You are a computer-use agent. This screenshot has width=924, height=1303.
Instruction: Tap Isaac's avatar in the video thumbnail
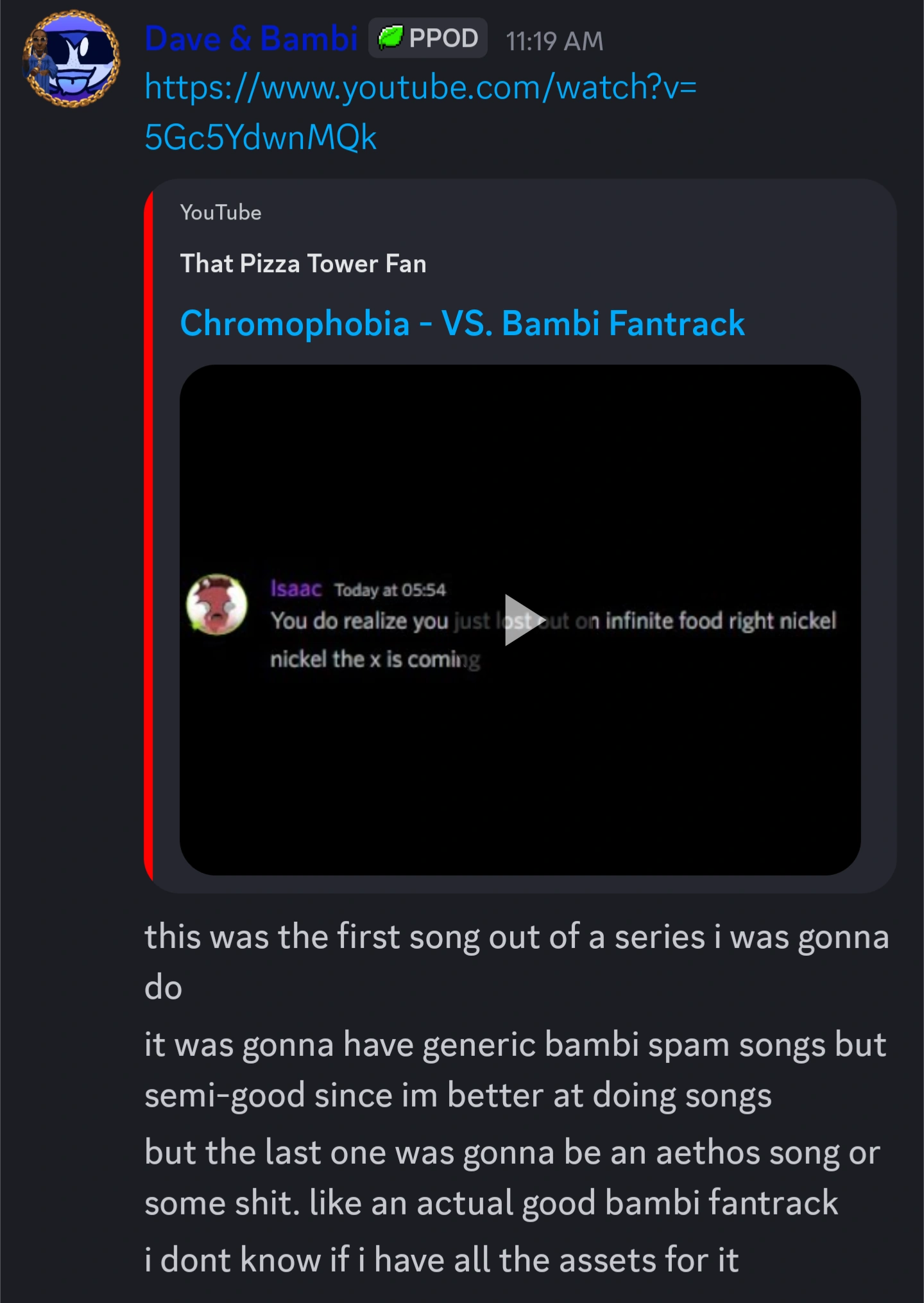pos(217,605)
